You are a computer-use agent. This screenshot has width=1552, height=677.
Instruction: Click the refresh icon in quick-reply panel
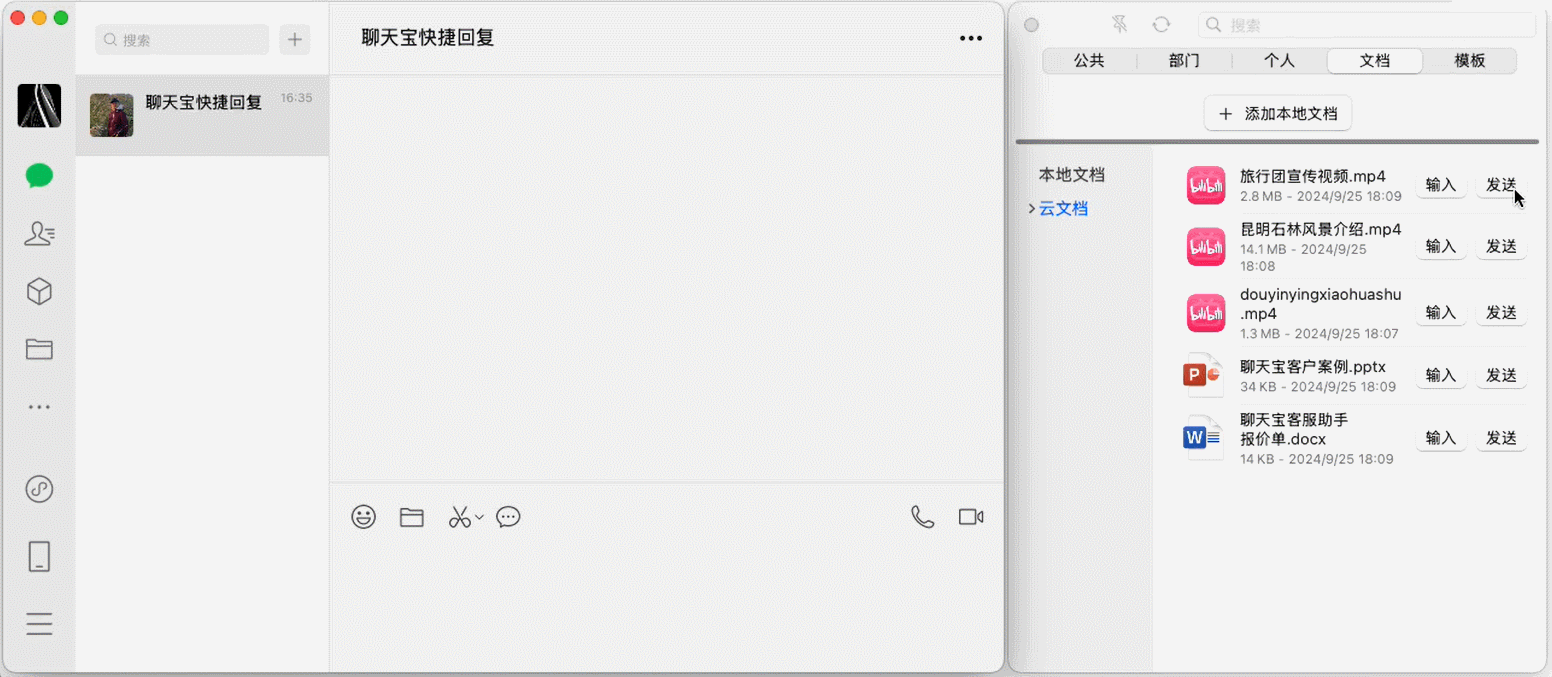tap(1161, 25)
